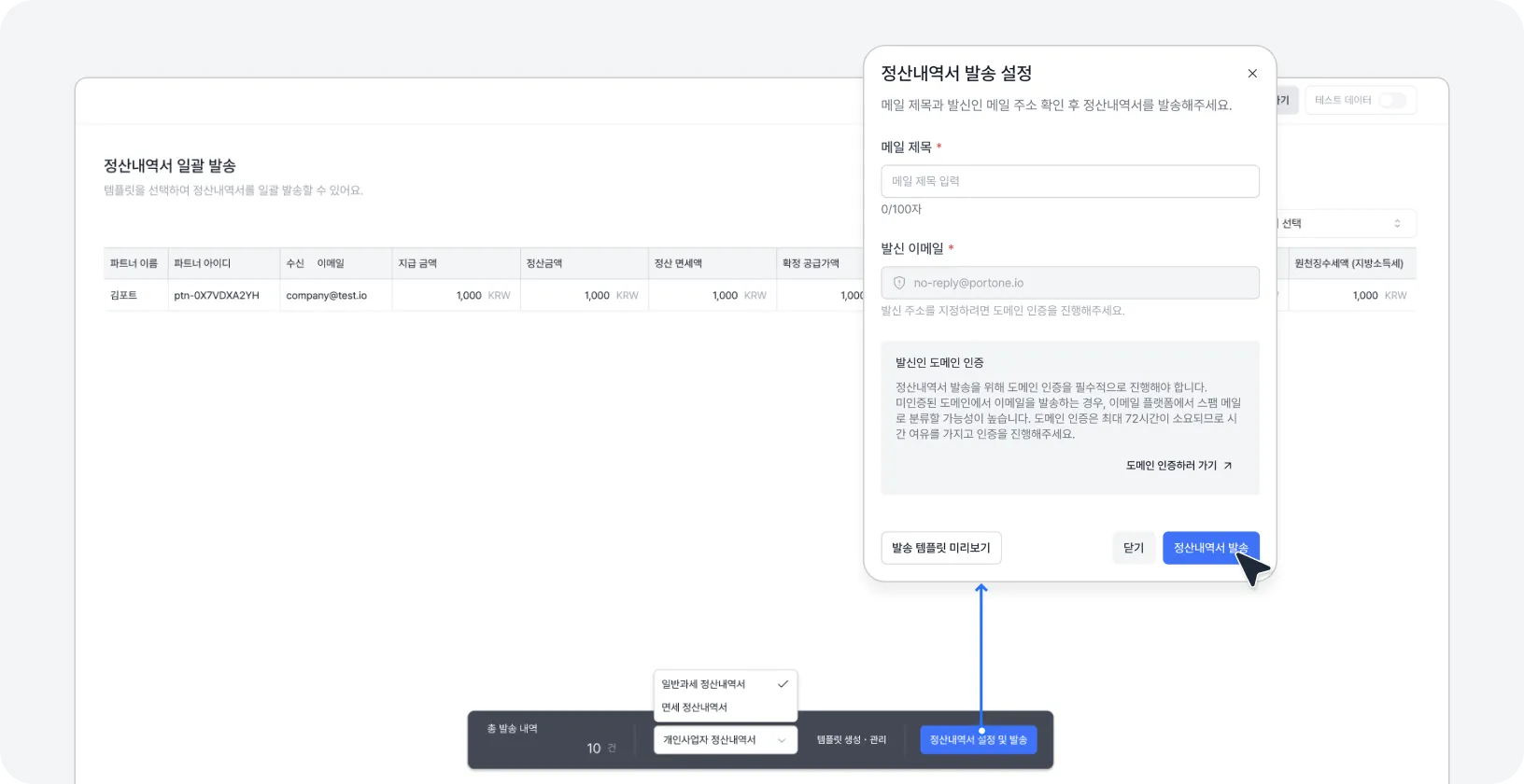
Task: Open the 개인사업자 정산내역서 dropdown
Action: point(725,740)
